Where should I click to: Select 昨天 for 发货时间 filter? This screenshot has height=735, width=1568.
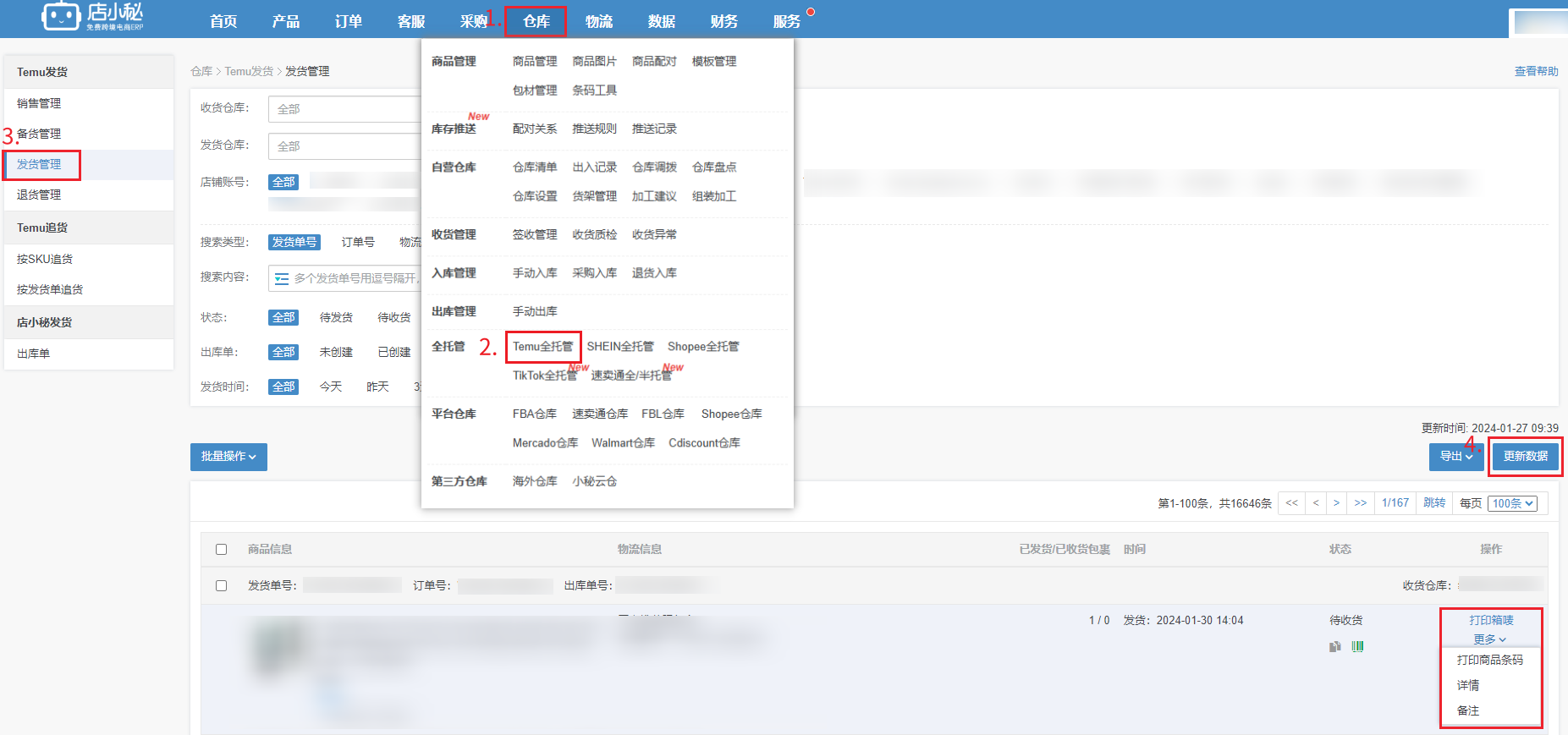377,387
